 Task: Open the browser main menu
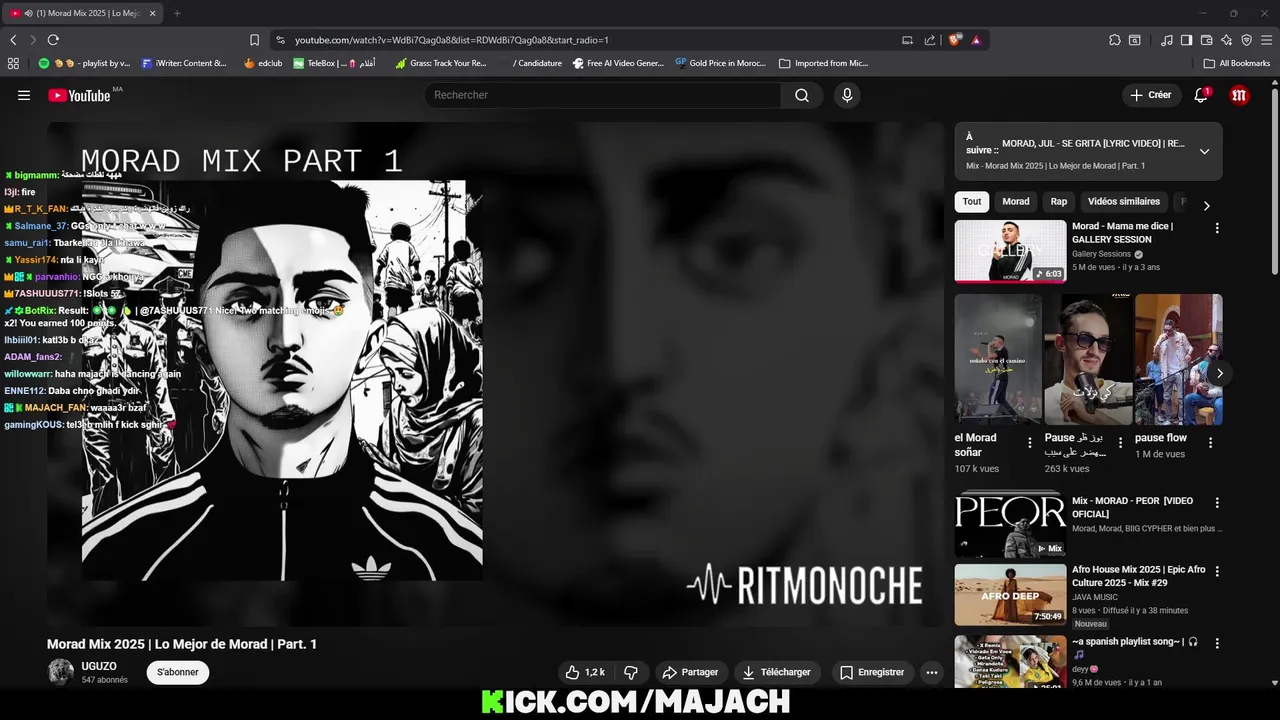[x=1266, y=40]
